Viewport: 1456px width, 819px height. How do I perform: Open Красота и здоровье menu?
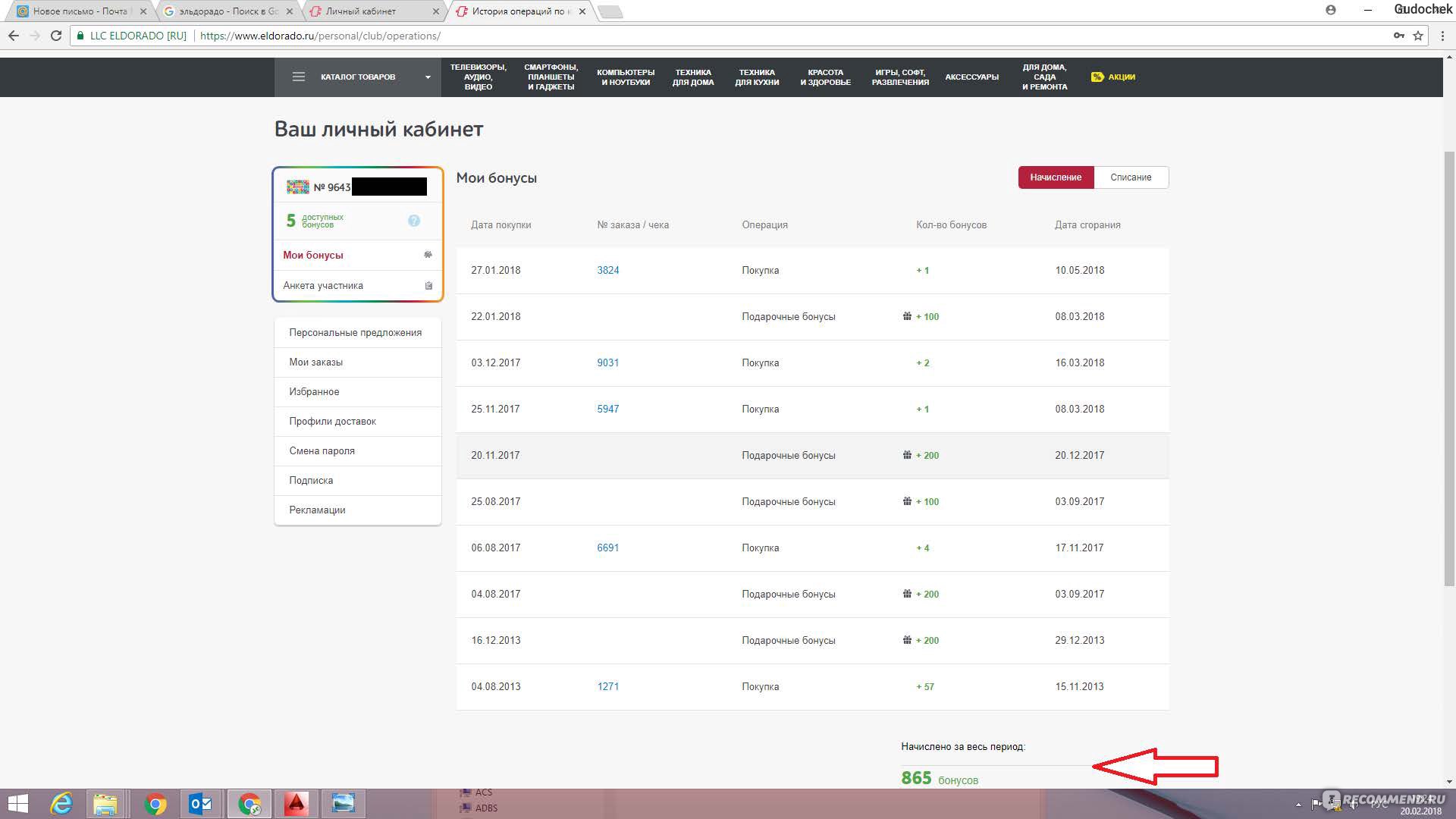[x=825, y=77]
